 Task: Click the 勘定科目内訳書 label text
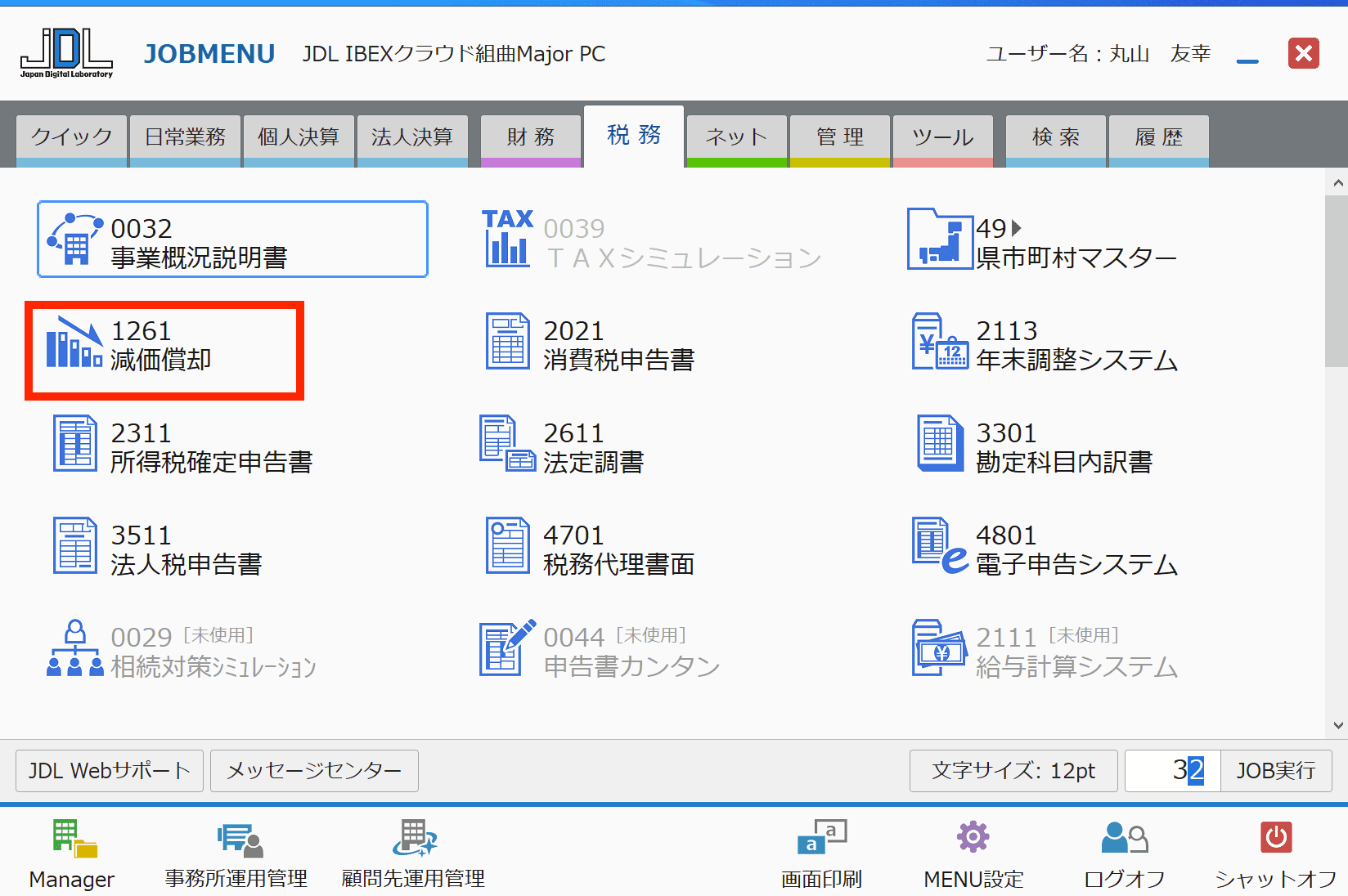(x=1065, y=462)
